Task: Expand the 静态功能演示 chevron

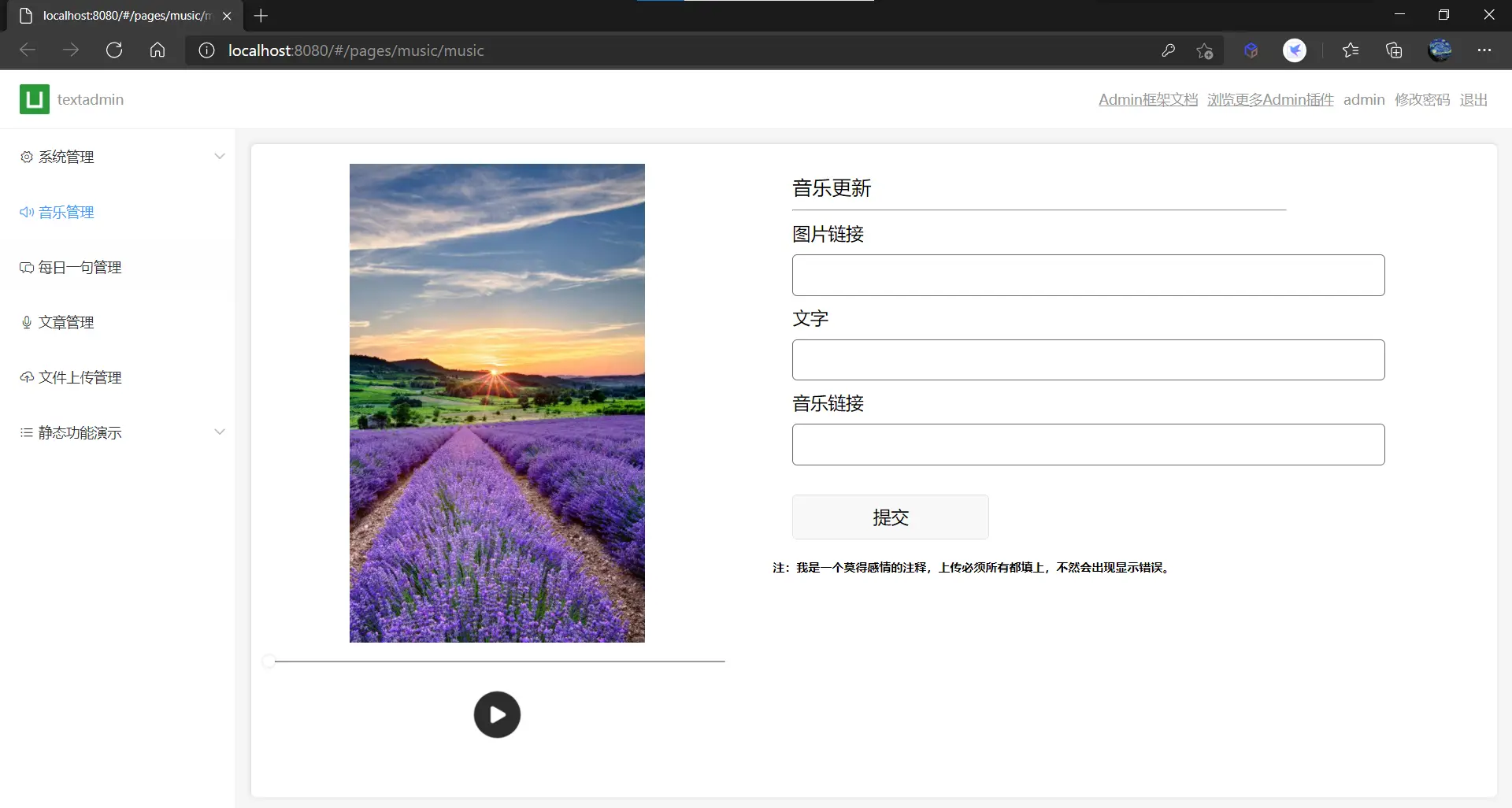Action: tap(220, 432)
